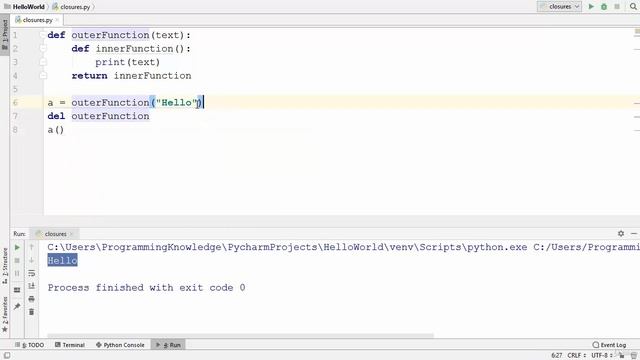Click line number 5 in the gutter
Viewport: 640px width, 360px height.
(x=15, y=89)
